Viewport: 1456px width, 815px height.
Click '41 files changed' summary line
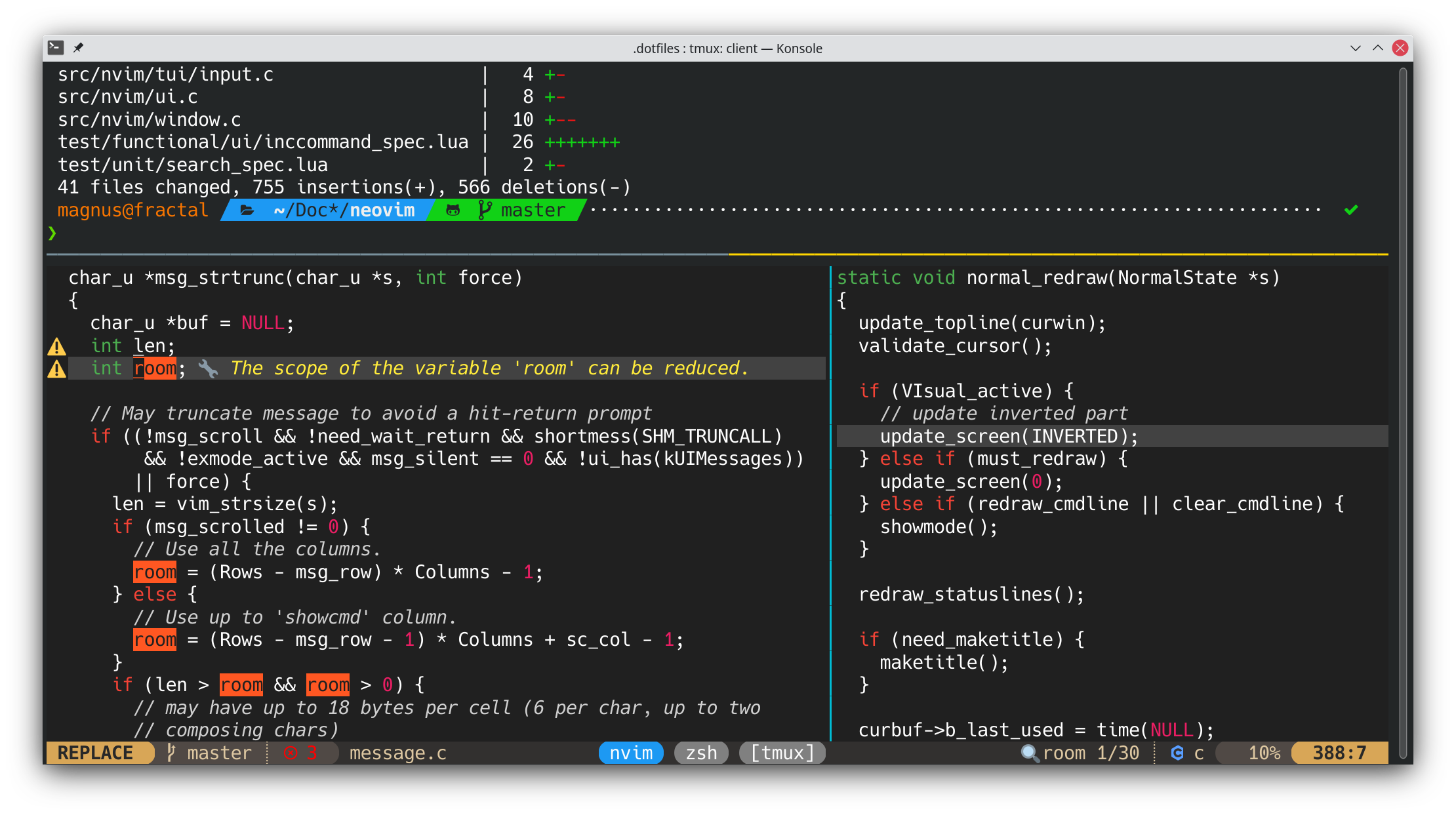[344, 188]
